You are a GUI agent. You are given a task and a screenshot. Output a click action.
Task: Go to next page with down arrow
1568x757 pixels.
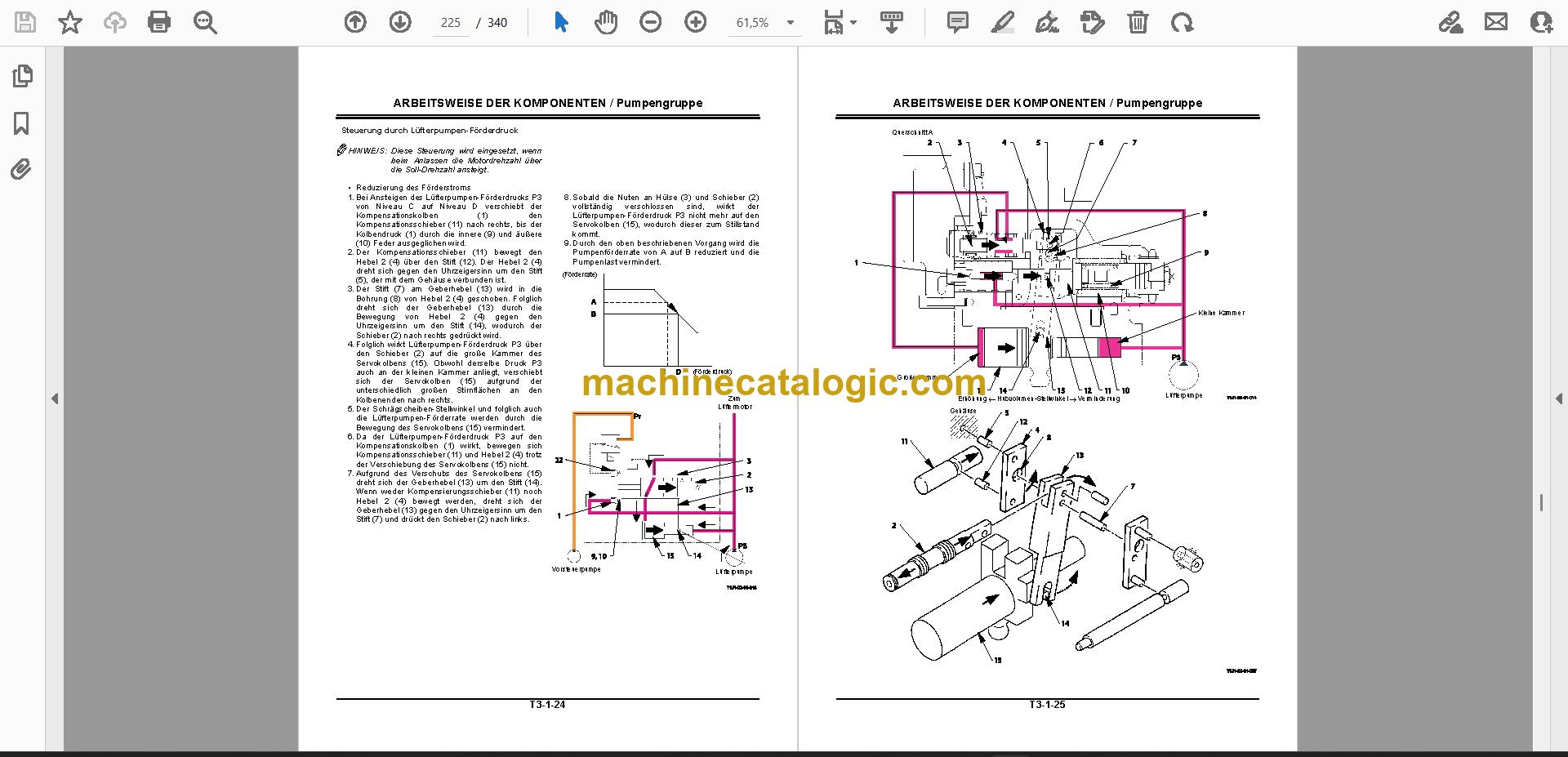[400, 23]
